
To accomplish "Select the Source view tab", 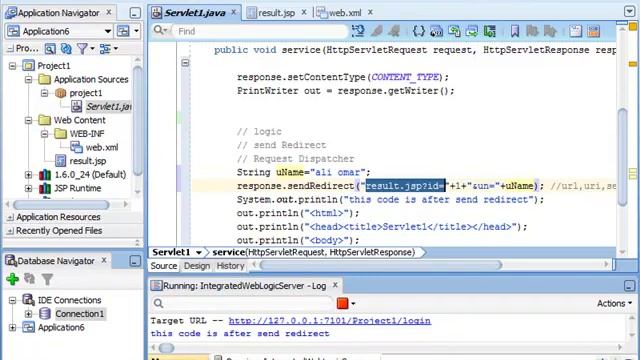I will point(164,266).
